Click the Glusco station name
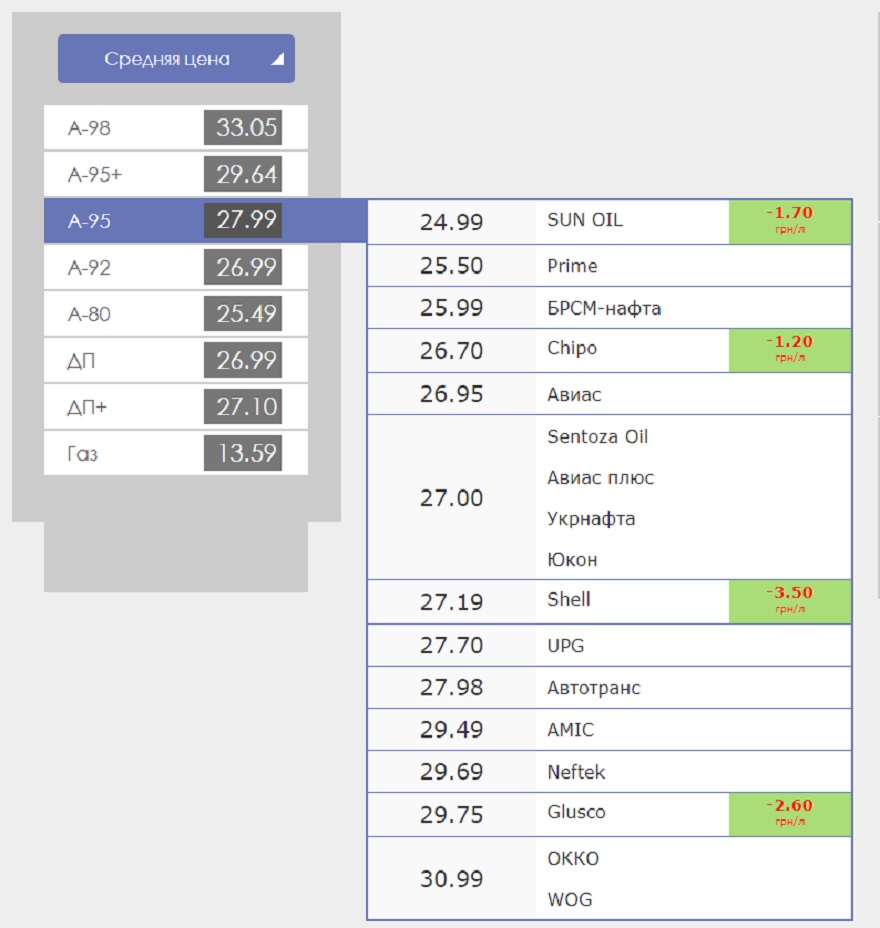This screenshot has width=880, height=928. coord(576,812)
